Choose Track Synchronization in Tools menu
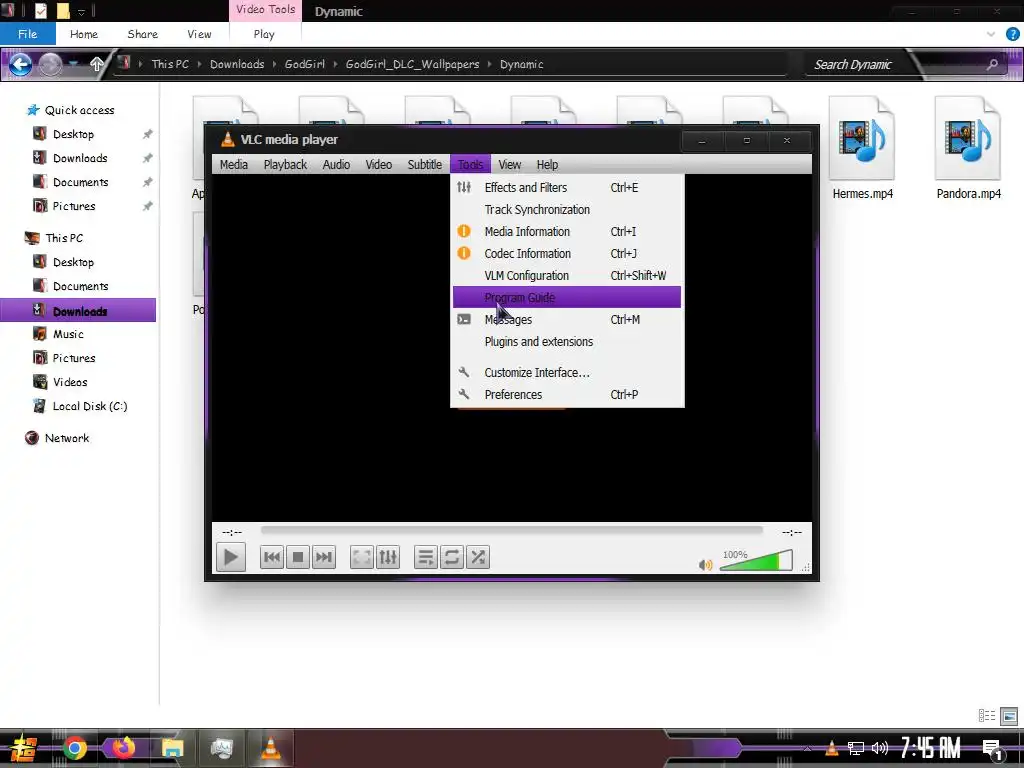 coord(567,210)
